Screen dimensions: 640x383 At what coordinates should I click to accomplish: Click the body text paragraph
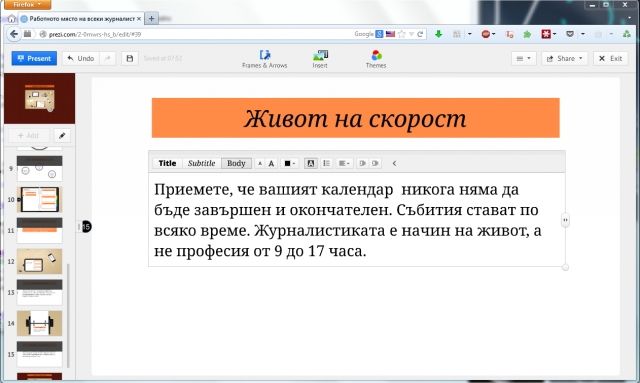click(348, 220)
